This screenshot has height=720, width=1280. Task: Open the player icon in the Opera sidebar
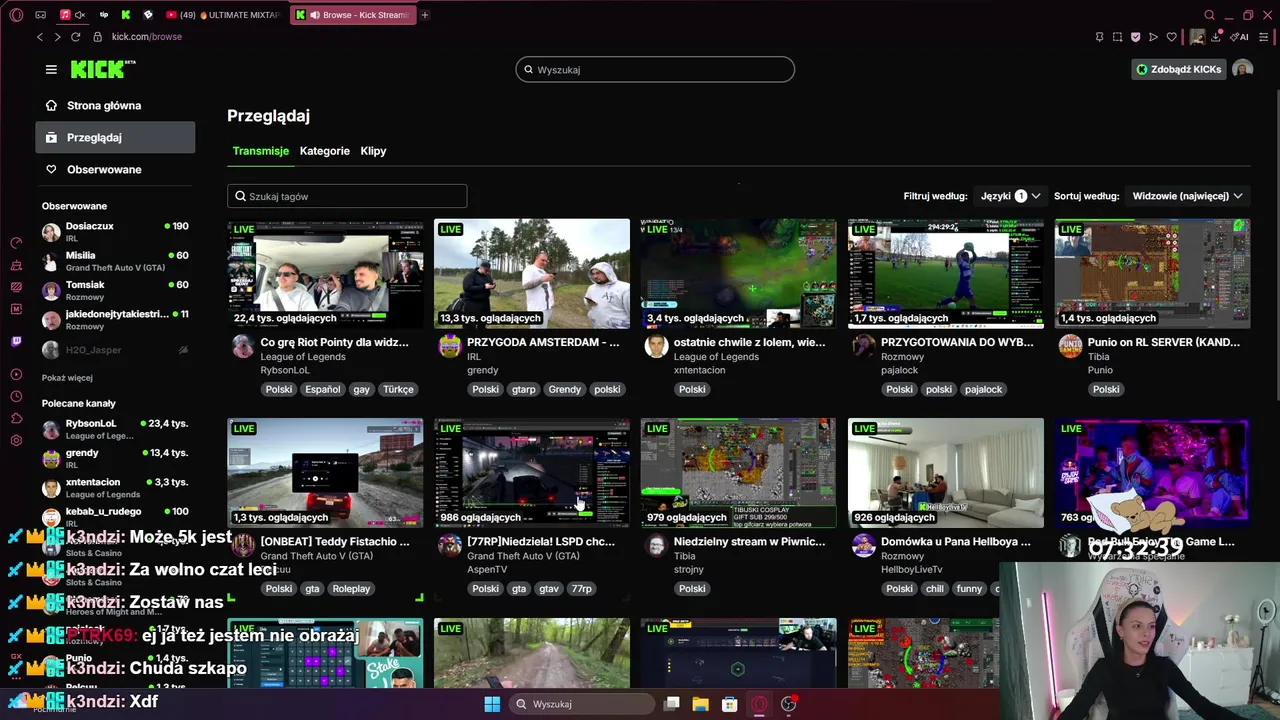coord(16,375)
